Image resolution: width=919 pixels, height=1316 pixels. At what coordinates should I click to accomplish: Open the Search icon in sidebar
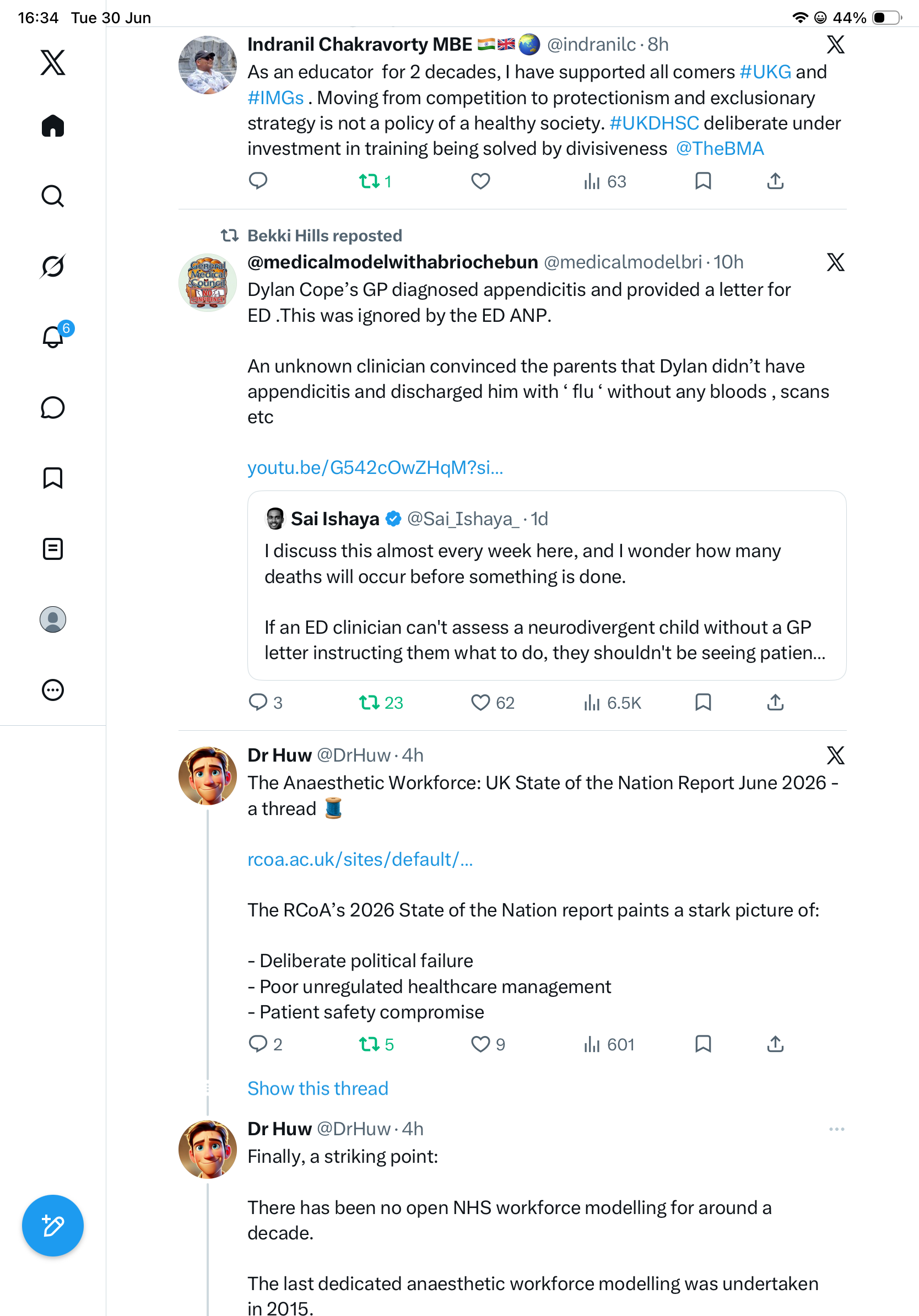(53, 196)
